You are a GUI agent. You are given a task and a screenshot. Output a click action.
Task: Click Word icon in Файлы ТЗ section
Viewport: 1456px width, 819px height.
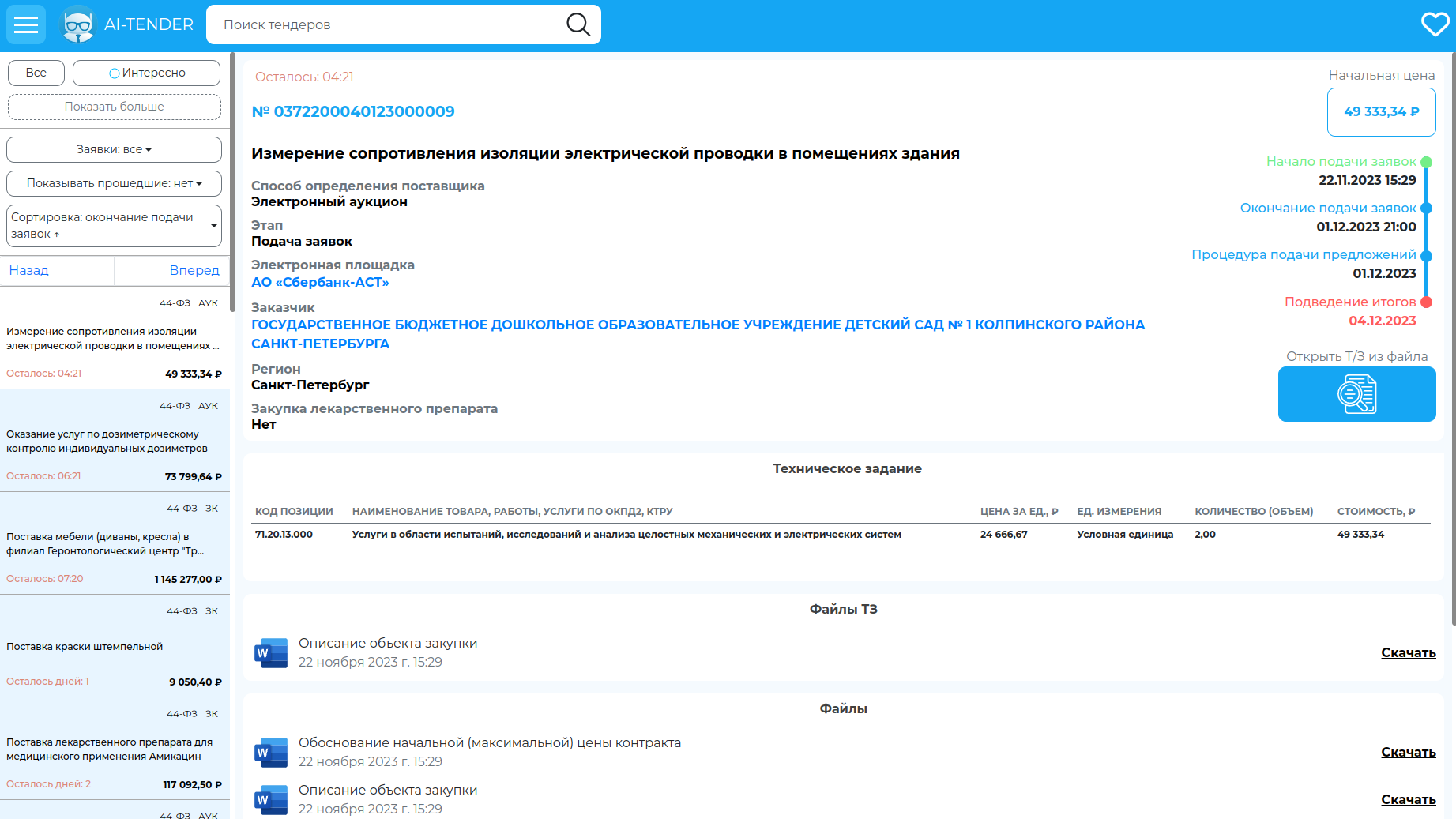271,653
